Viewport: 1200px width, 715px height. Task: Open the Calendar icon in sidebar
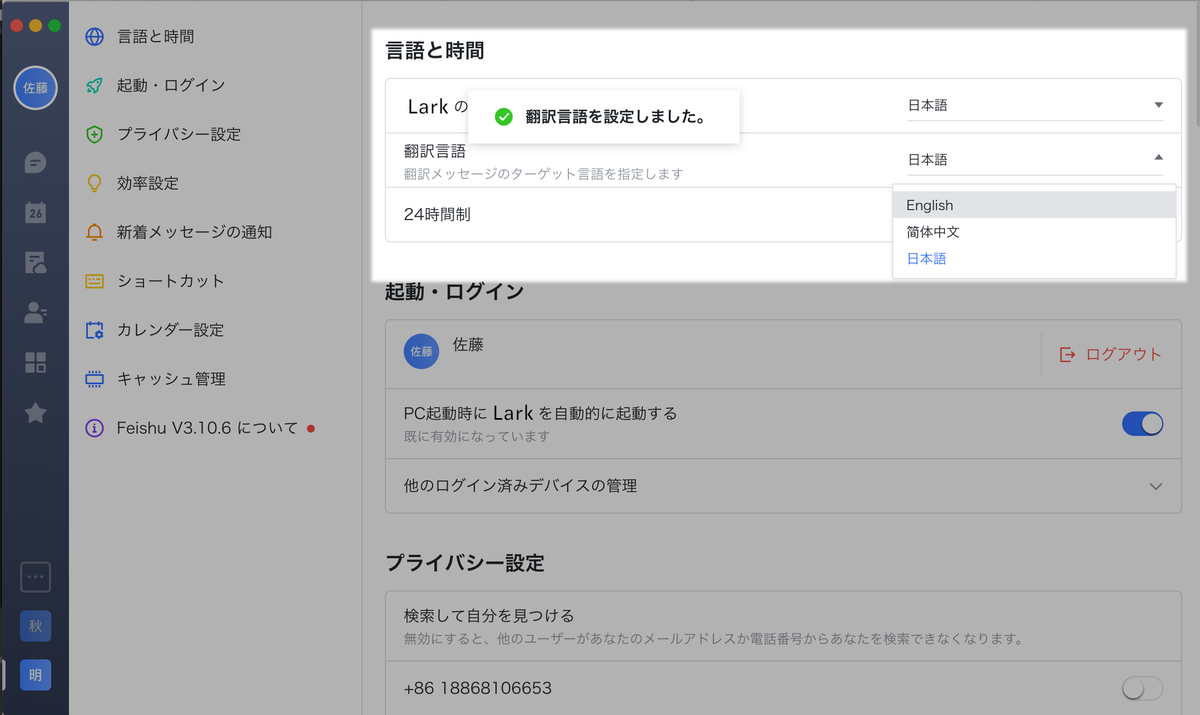pos(35,212)
